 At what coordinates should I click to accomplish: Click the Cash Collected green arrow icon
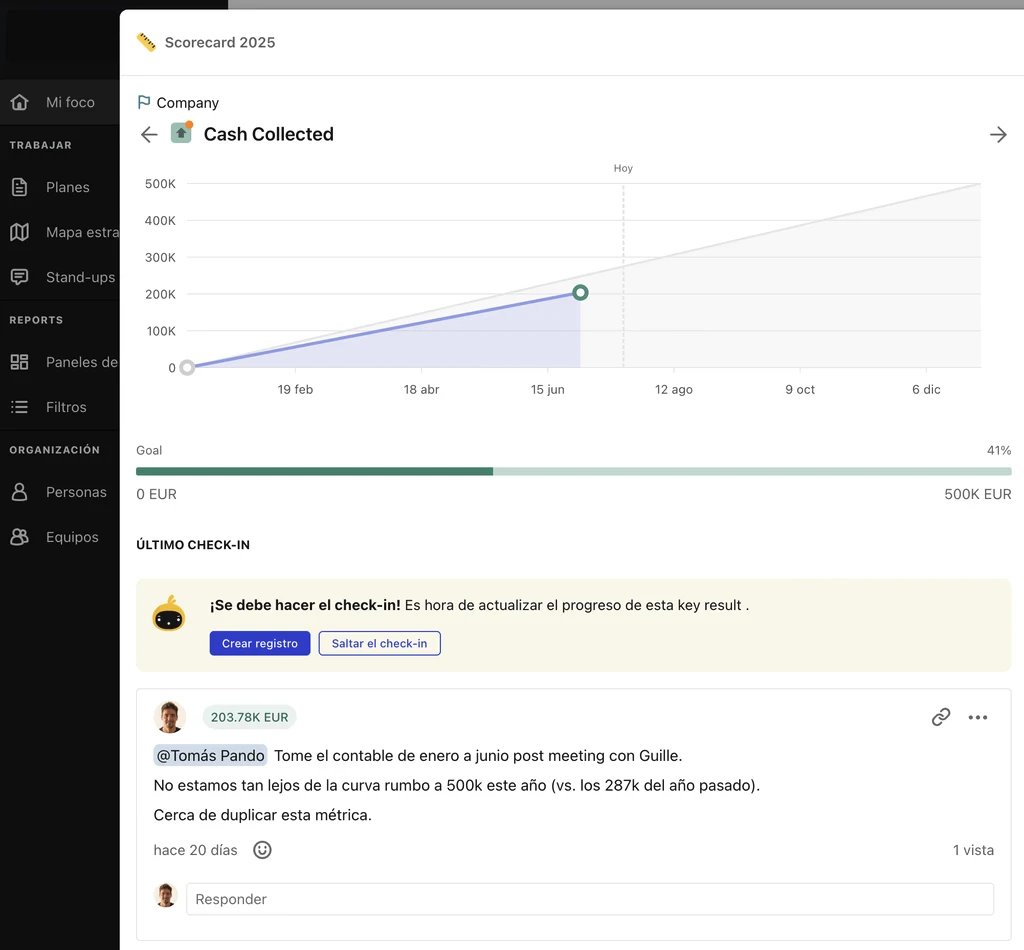pyautogui.click(x=182, y=133)
